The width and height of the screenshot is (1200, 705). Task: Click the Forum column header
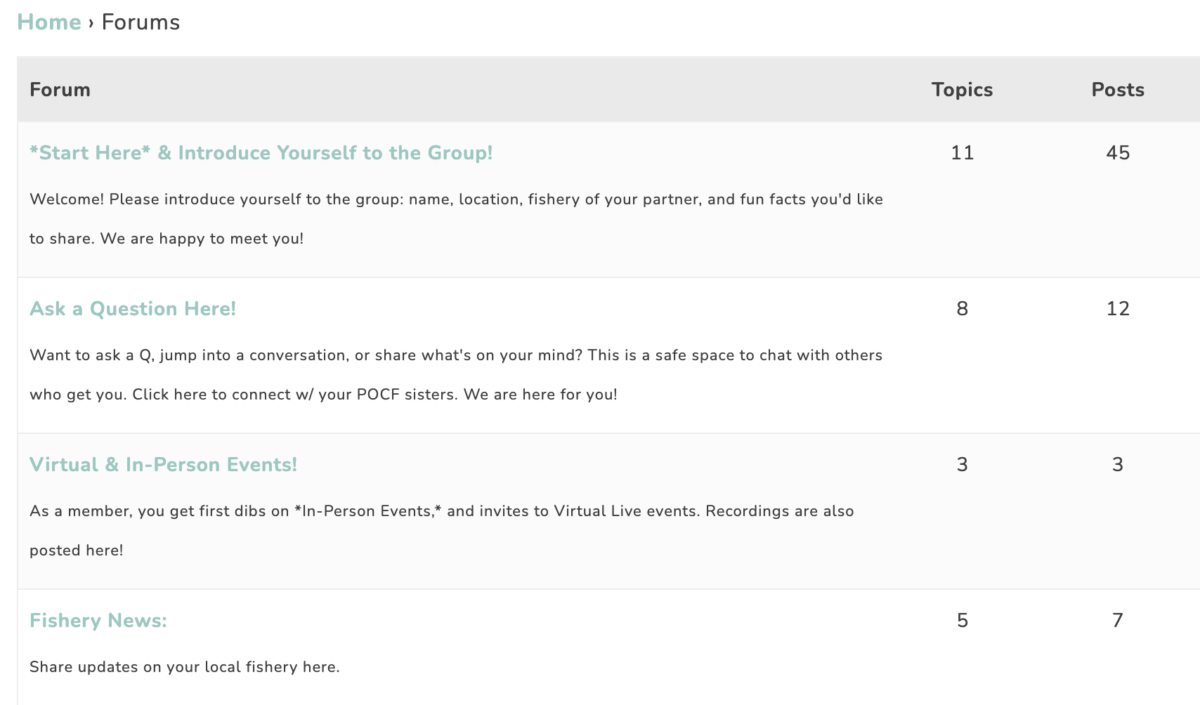[x=59, y=89]
